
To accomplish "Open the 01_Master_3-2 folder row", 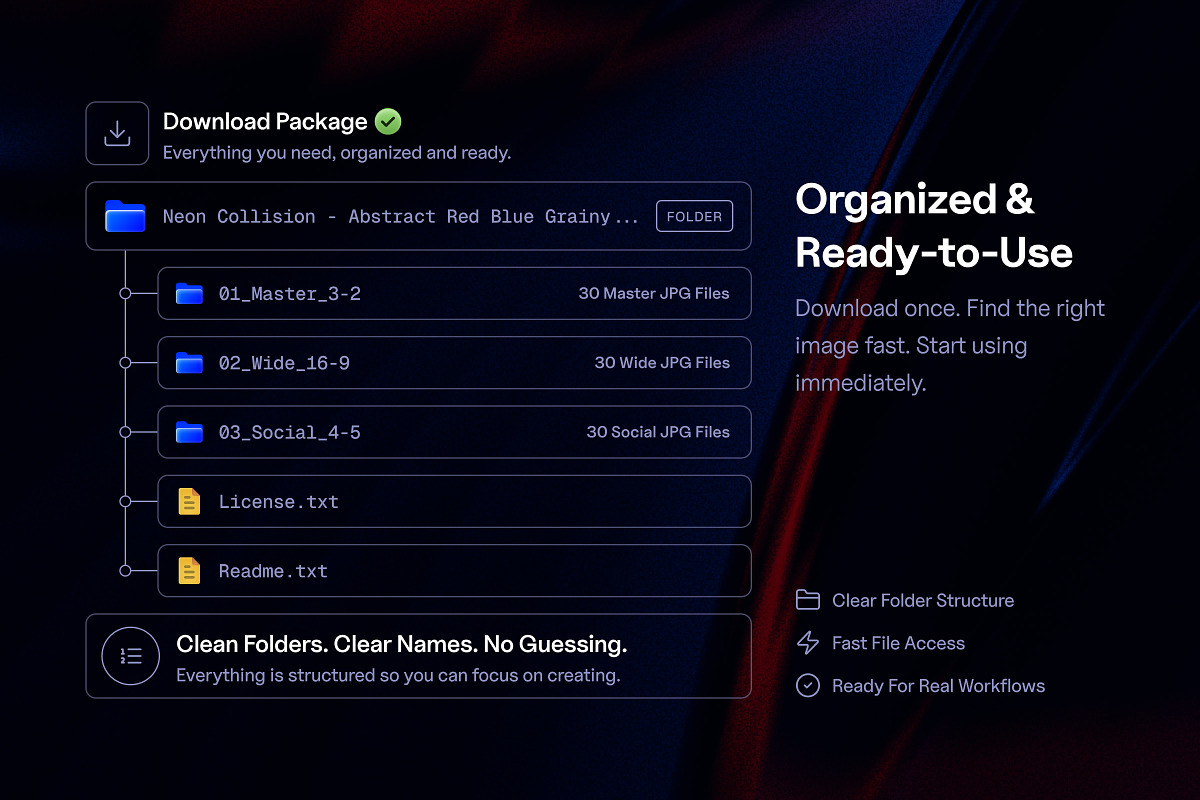I will coord(454,293).
